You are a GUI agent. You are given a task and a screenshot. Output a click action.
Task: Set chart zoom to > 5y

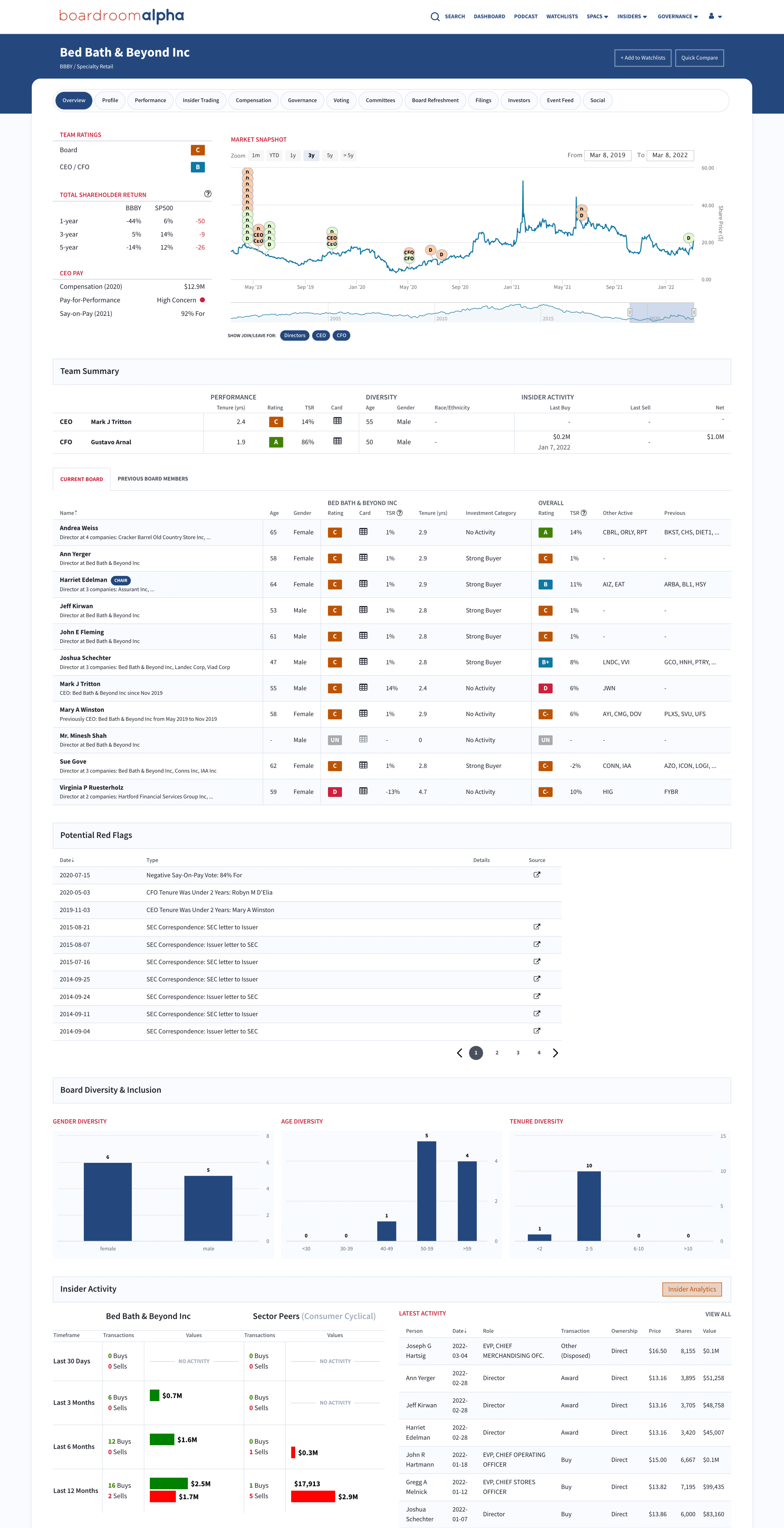click(348, 156)
